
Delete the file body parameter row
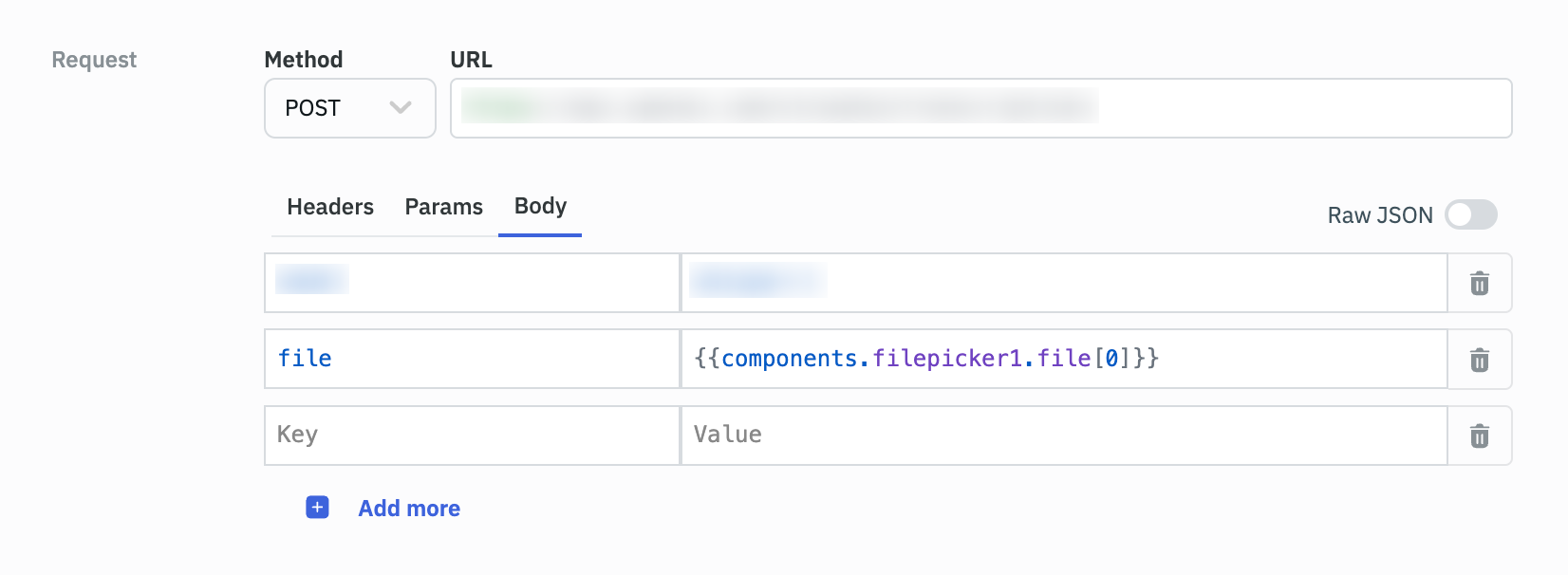1479,360
